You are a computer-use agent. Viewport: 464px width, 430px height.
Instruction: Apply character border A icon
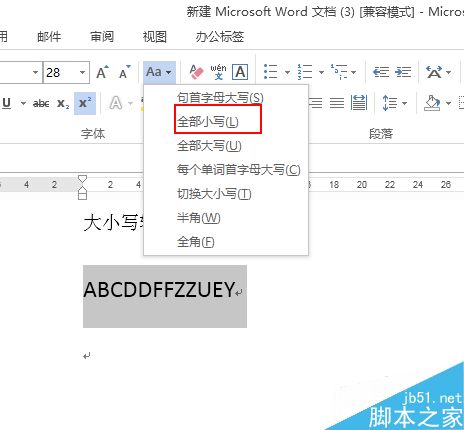click(240, 72)
